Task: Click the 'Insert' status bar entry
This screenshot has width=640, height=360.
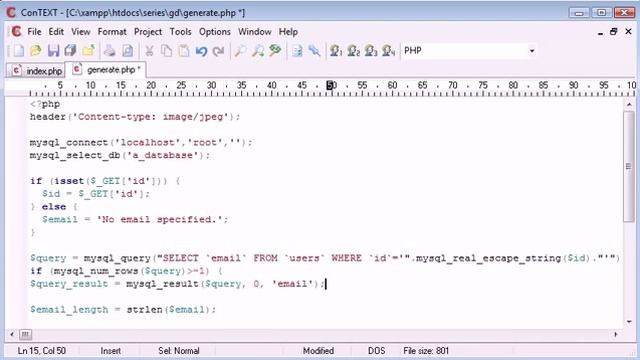Action: (x=111, y=351)
